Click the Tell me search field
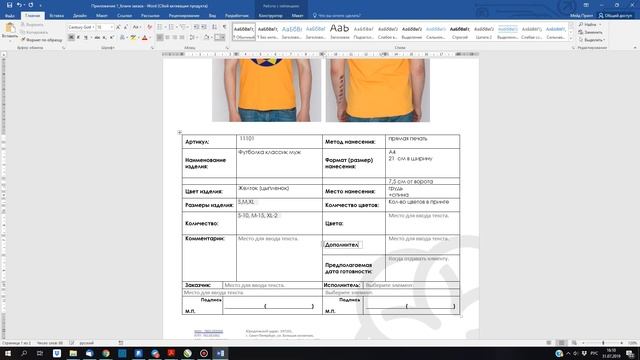640x360 pixels. pyautogui.click(x=337, y=16)
